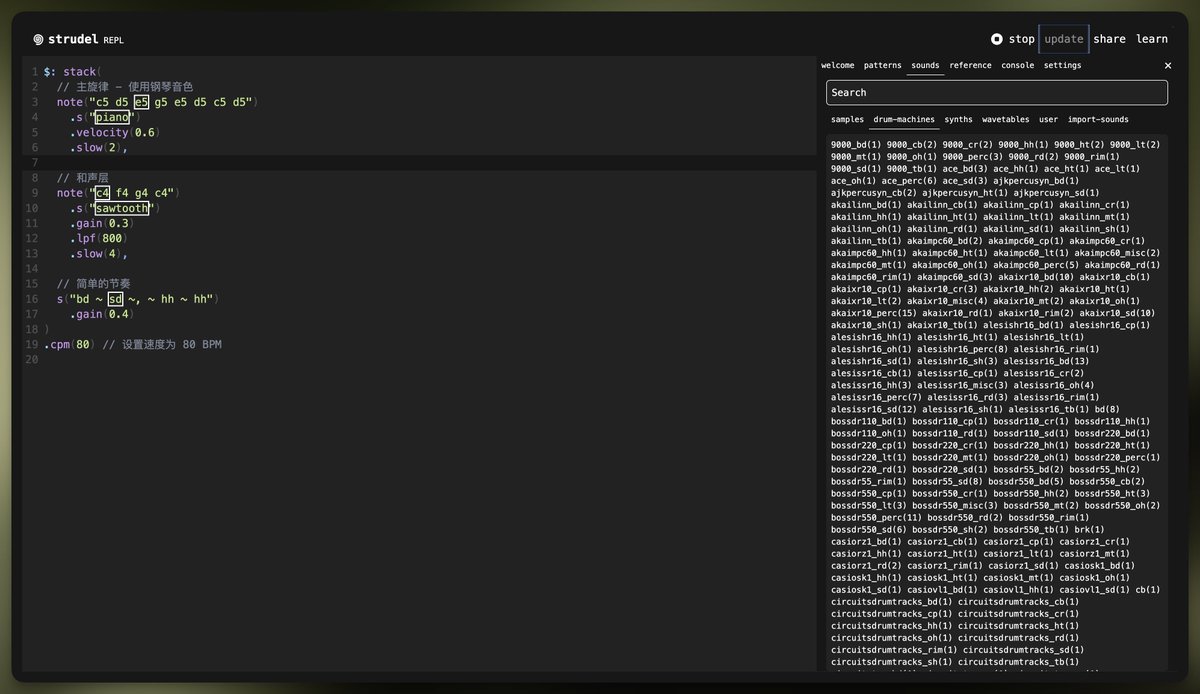Viewport: 1200px width, 694px height.
Task: Select the samples sound category
Action: [x=847, y=119]
